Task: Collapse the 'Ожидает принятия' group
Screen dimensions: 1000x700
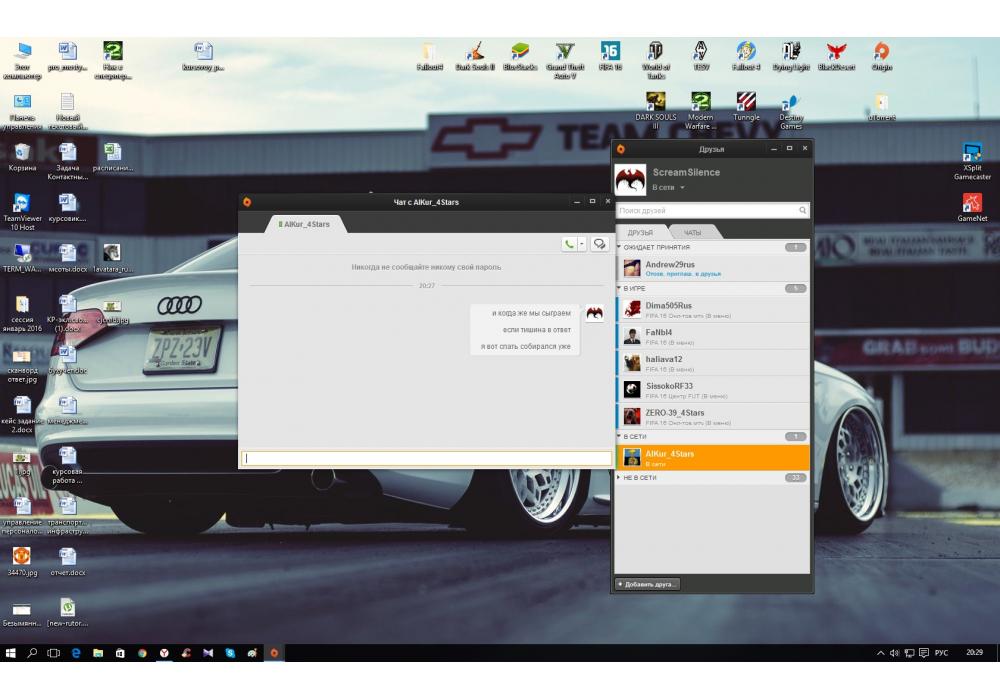Action: click(x=620, y=247)
